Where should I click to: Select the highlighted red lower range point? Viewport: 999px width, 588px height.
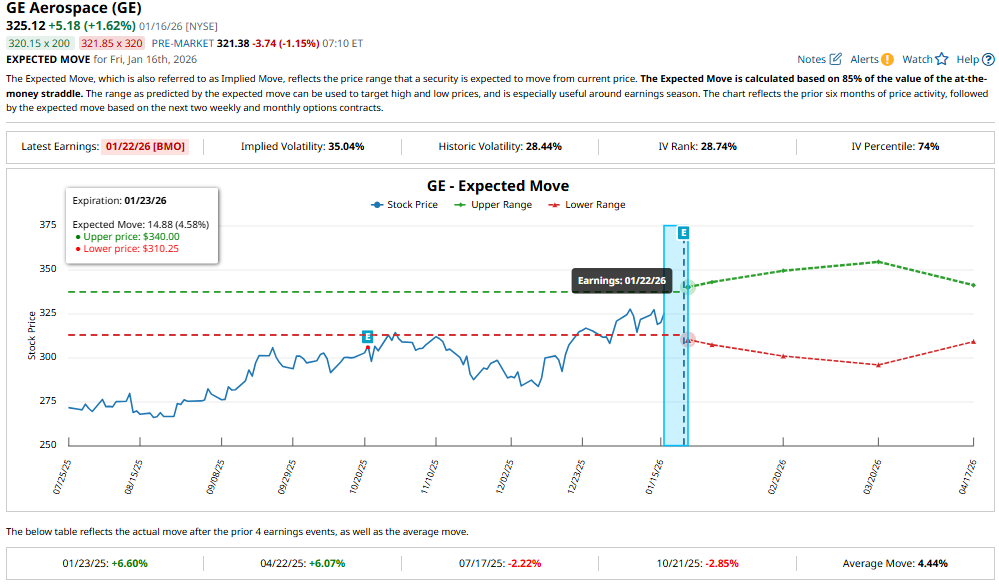click(x=687, y=339)
